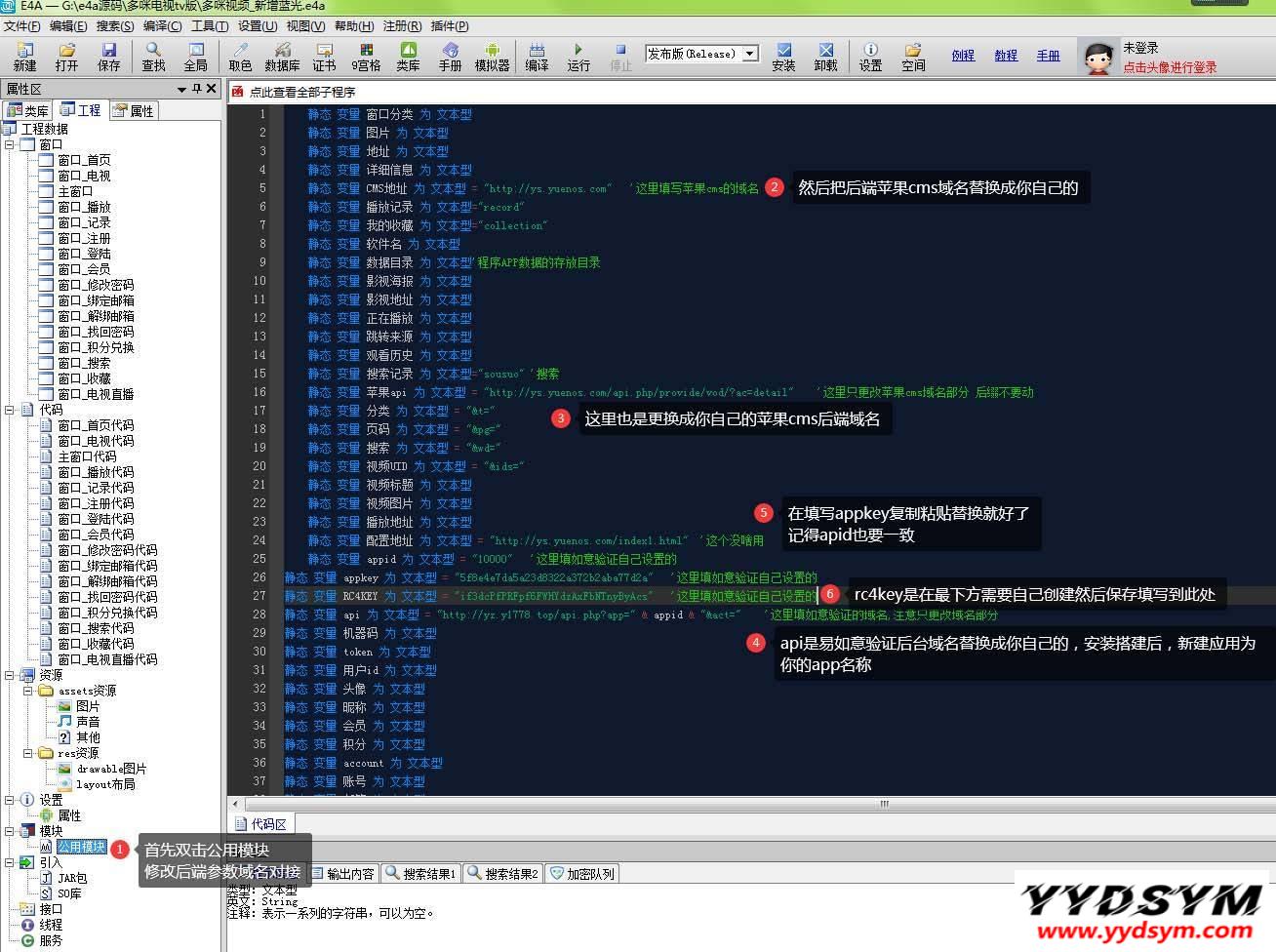
Task: Click the 编译 (Compile) toolbar icon
Action: tap(537, 57)
